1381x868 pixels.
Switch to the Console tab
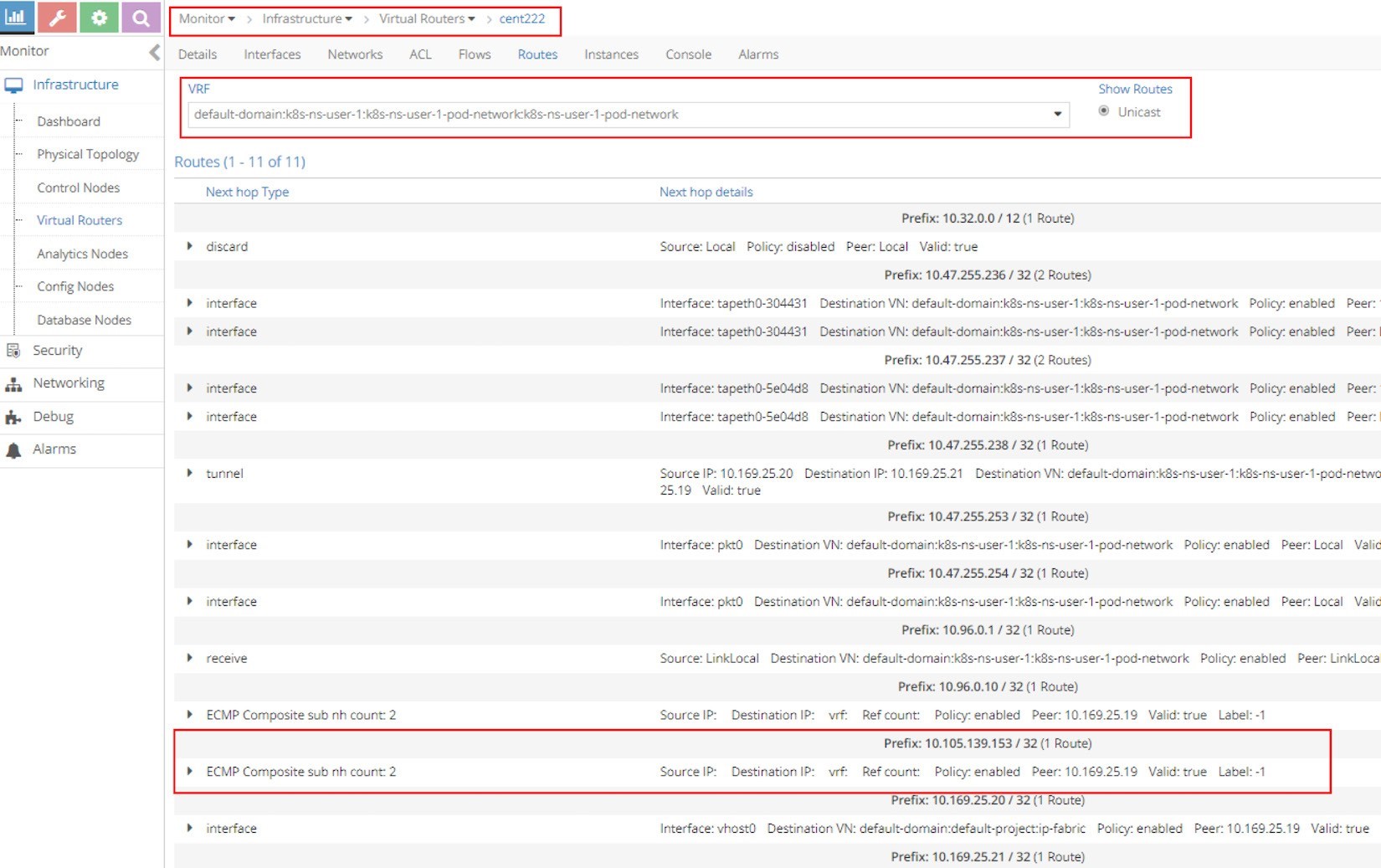(688, 54)
